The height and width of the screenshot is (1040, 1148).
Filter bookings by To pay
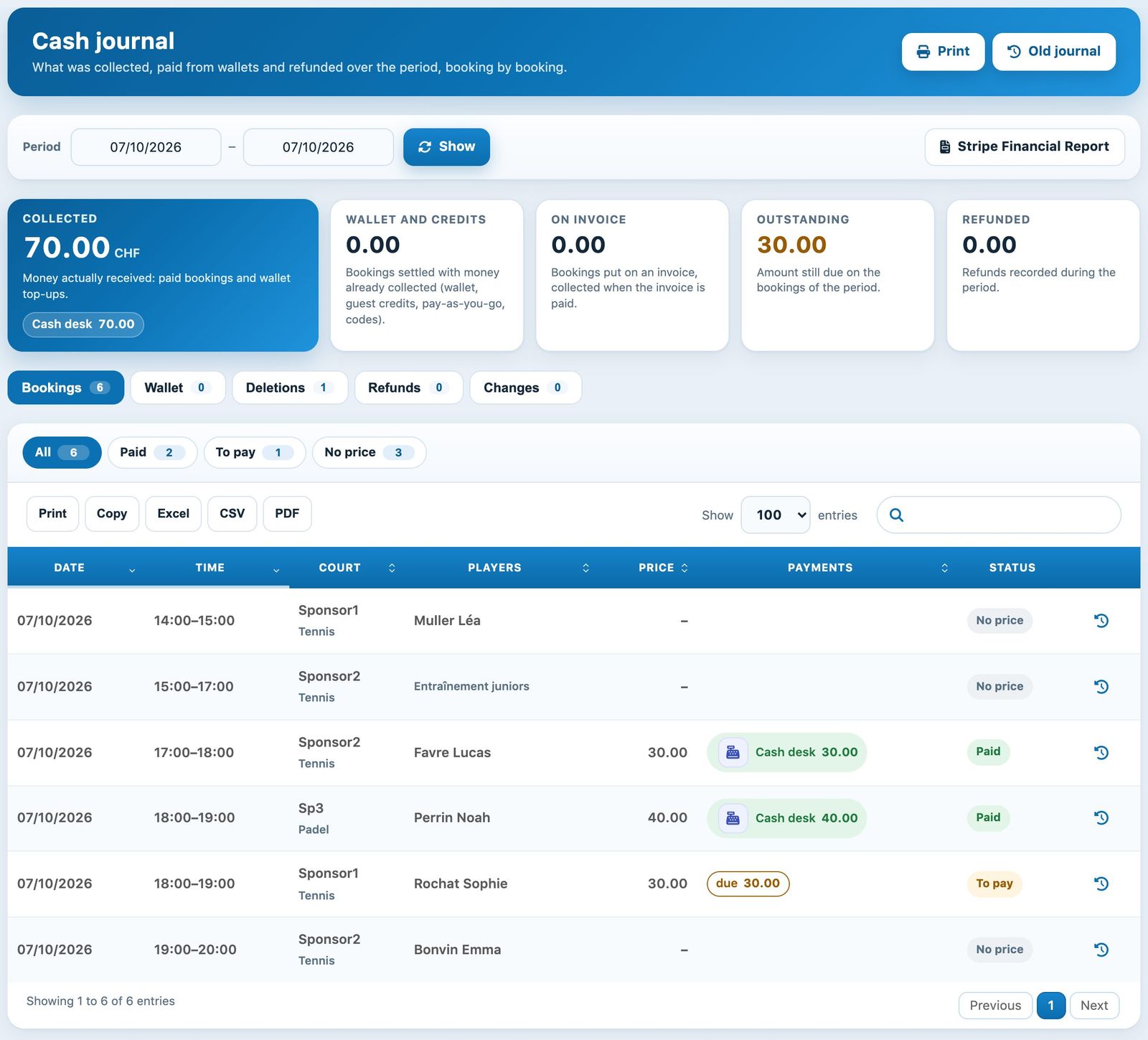(255, 452)
